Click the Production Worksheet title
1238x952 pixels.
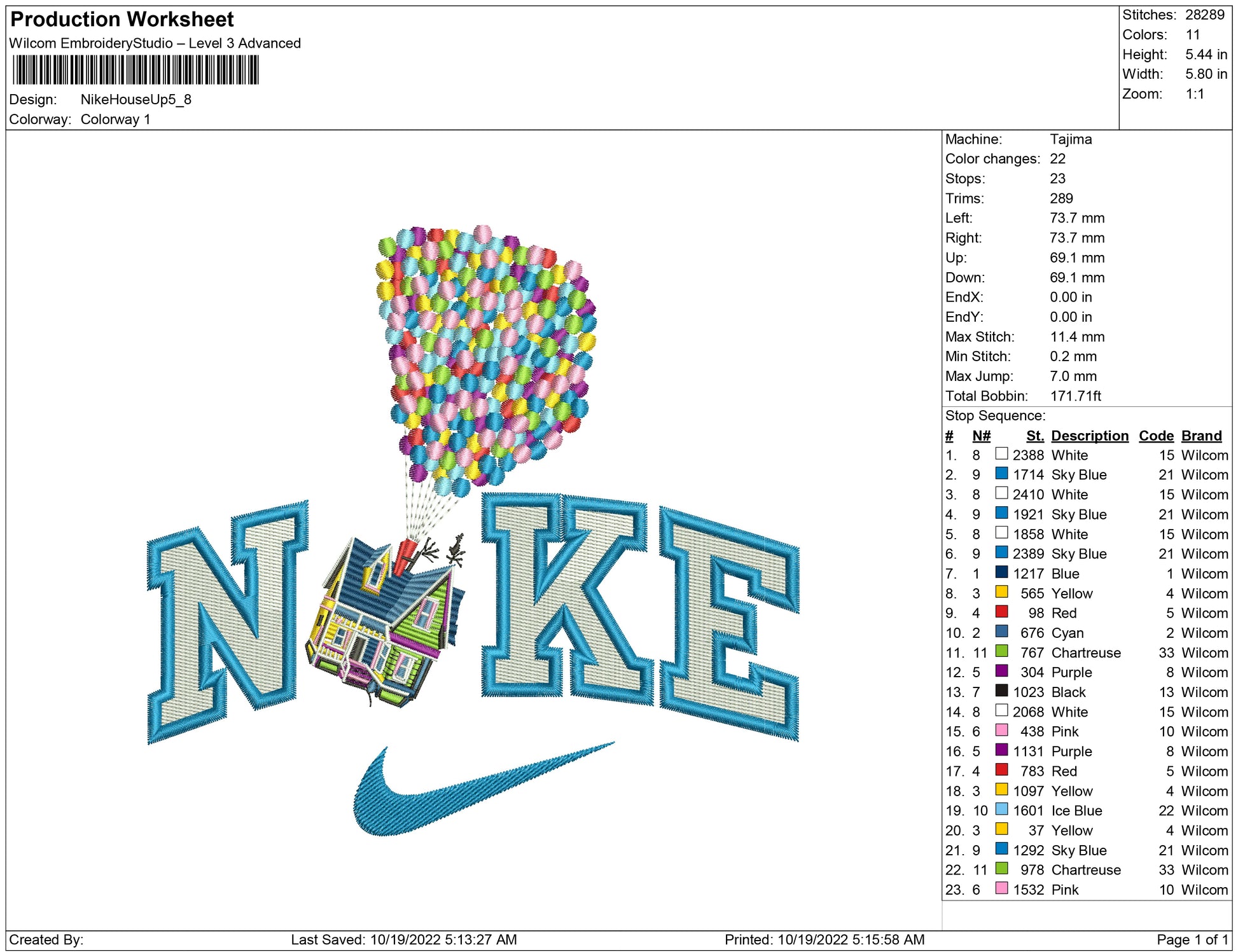(122, 19)
